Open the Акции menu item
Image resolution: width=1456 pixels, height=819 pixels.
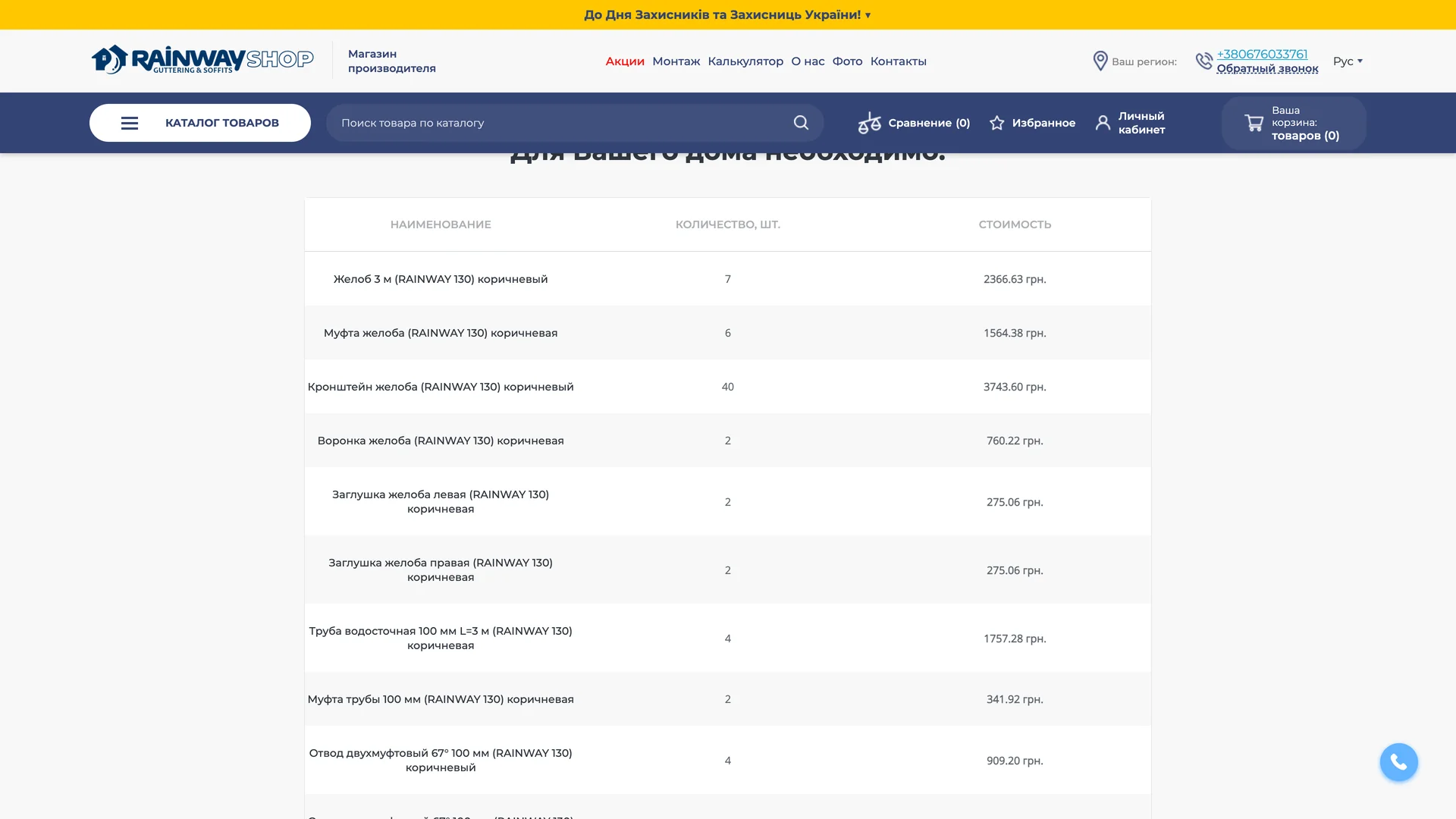point(625,61)
